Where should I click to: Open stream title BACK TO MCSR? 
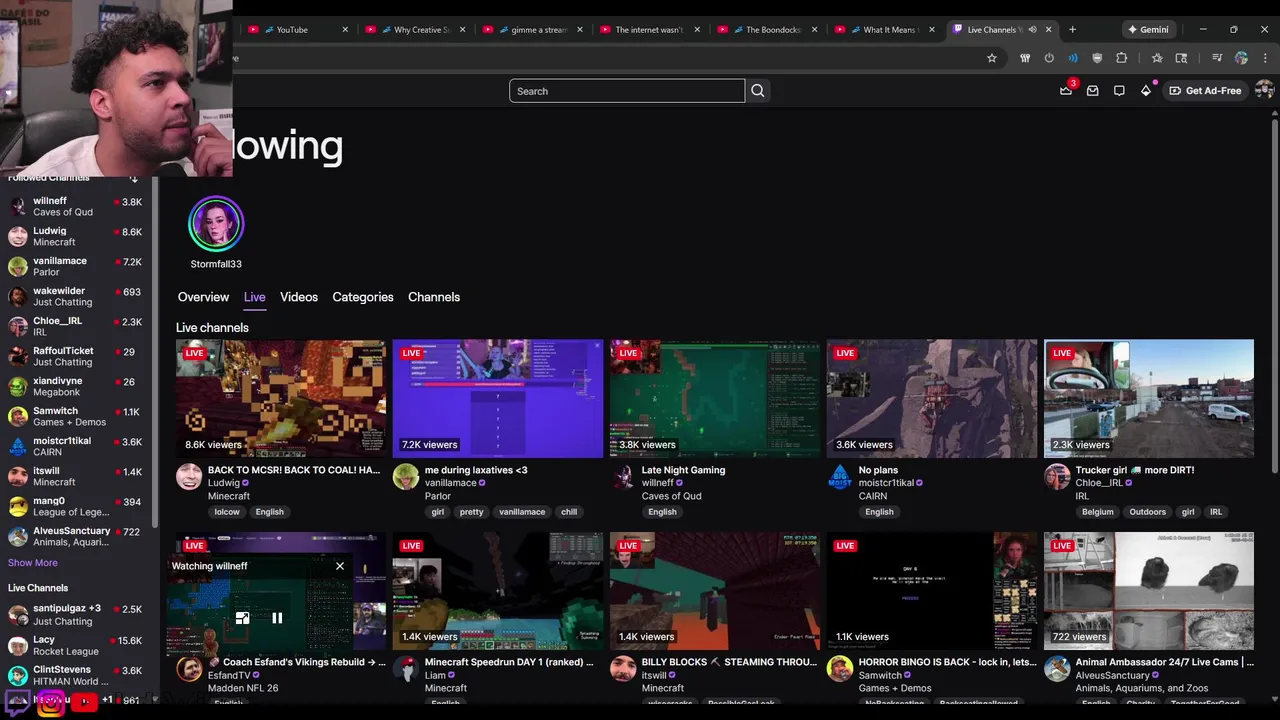pyautogui.click(x=294, y=470)
